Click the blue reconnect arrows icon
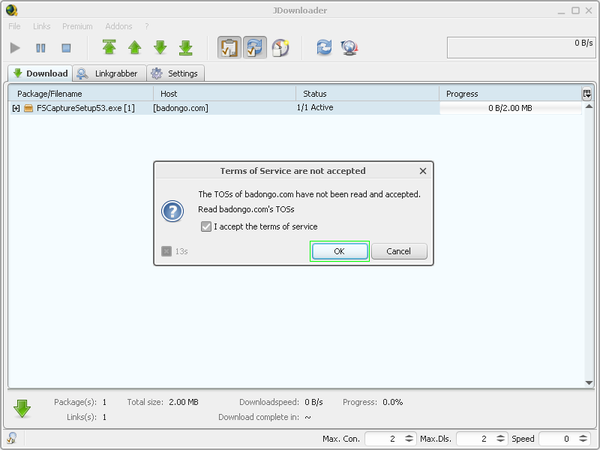This screenshot has width=600, height=450. click(x=324, y=47)
